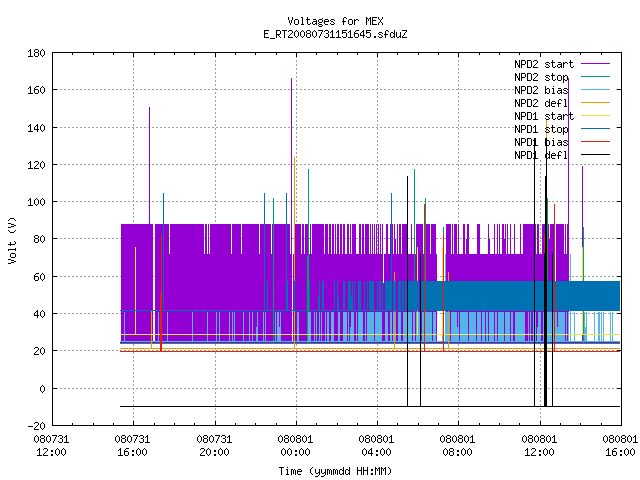Click the 080731 12:00 x-axis tick label
This screenshot has width=640, height=480.
51,446
